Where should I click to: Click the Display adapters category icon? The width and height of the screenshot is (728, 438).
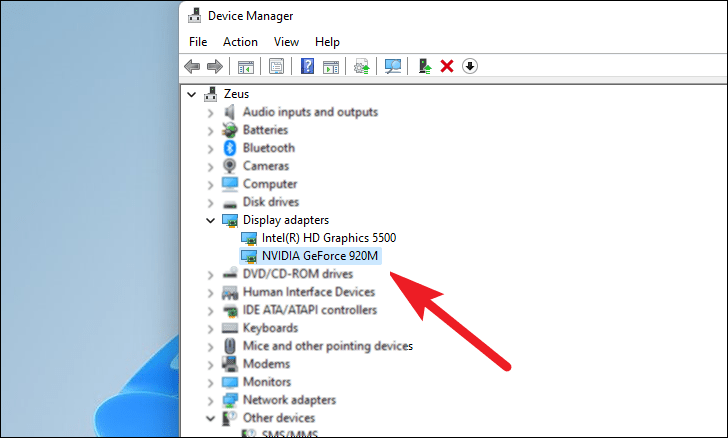[230, 220]
